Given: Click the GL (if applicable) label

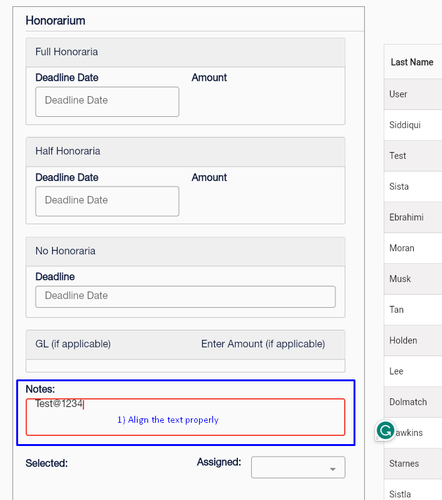Looking at the screenshot, I should (x=73, y=344).
